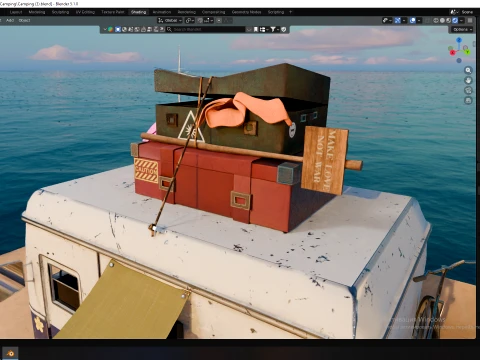Switch to wireframe viewport shading
Screen dimensions: 480x360
click(x=436, y=20)
